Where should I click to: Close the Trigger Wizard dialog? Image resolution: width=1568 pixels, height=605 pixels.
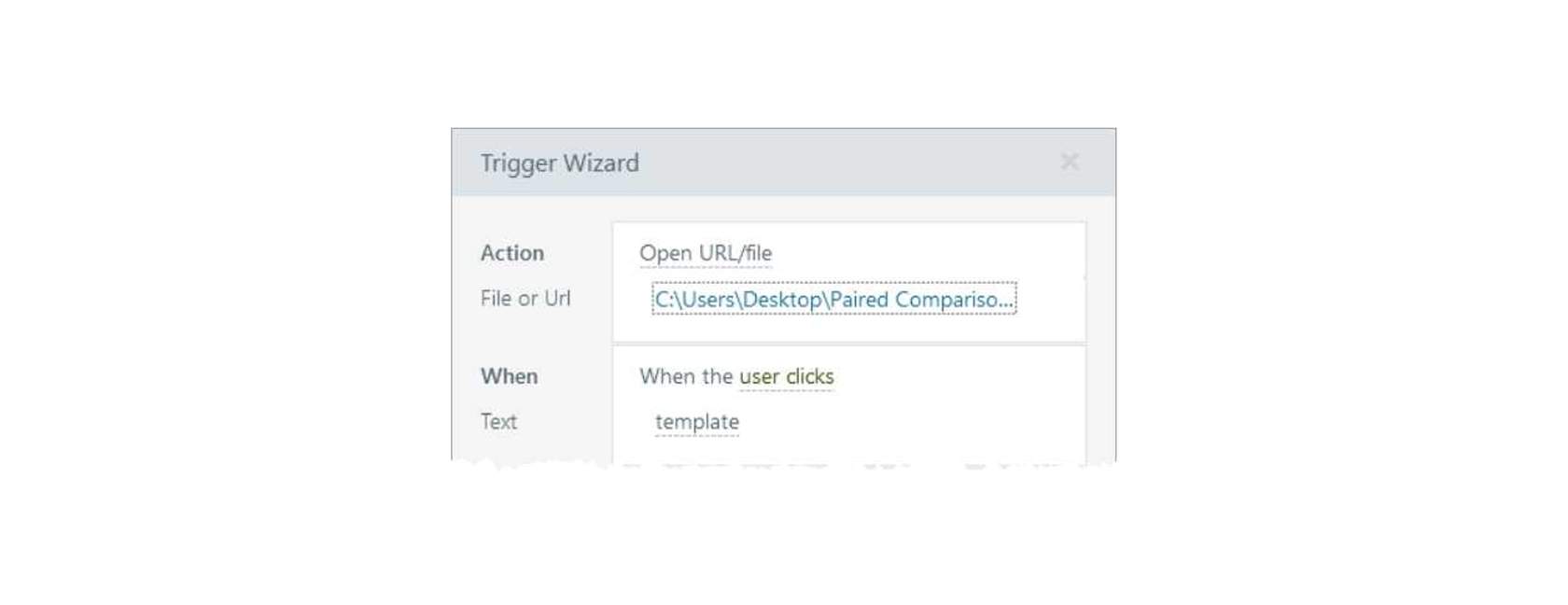pos(1070,162)
